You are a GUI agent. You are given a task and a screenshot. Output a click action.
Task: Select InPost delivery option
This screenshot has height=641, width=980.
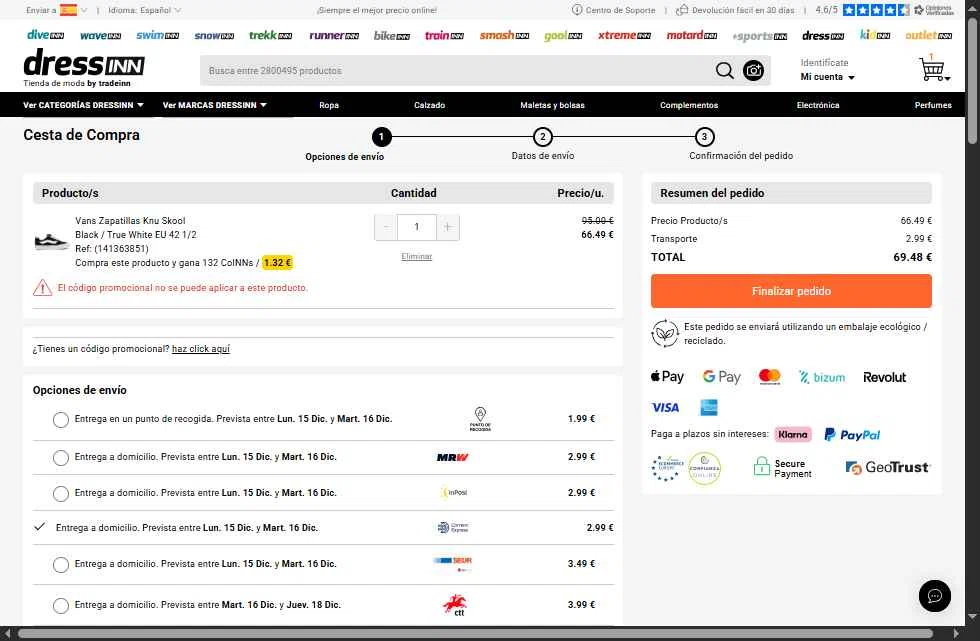(61, 494)
